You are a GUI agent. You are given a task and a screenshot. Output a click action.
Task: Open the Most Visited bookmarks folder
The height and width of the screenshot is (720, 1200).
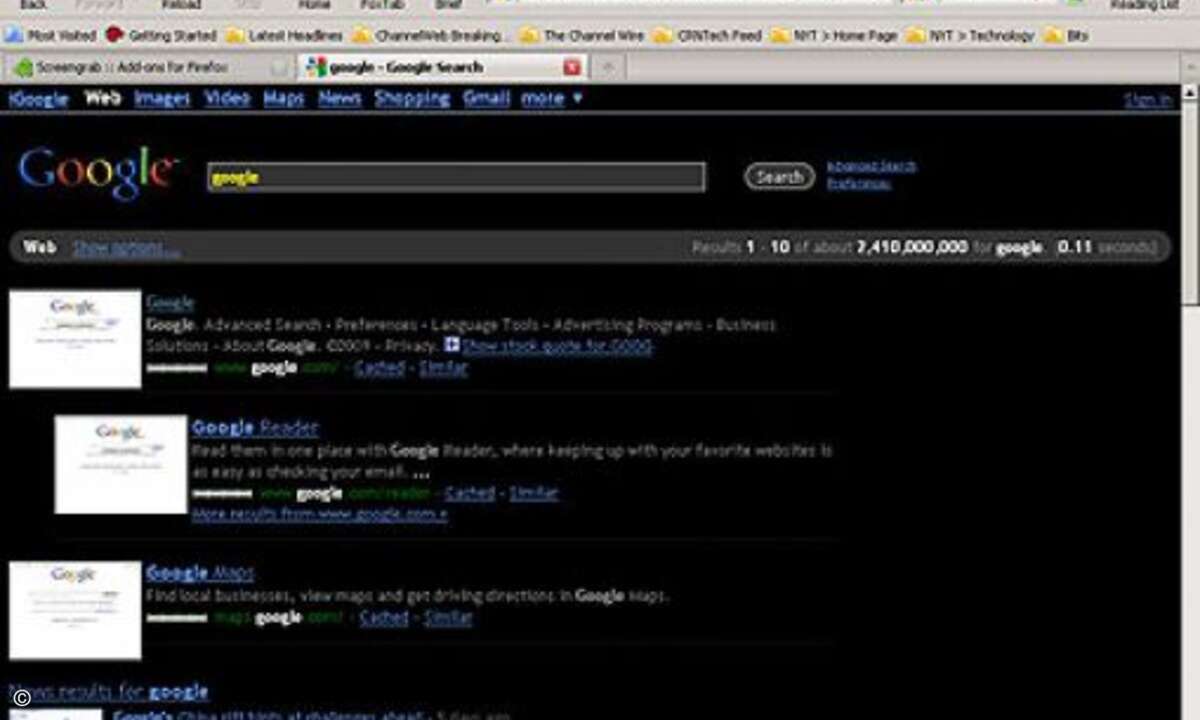(x=50, y=35)
